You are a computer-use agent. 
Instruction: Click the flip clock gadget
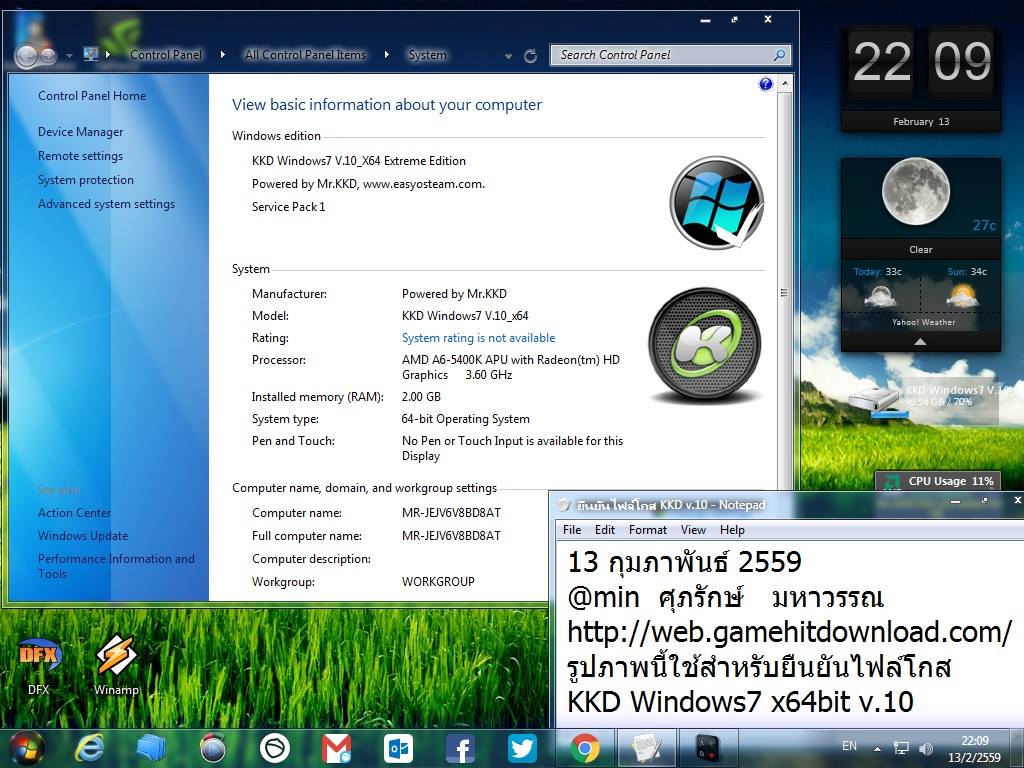pyautogui.click(x=921, y=78)
